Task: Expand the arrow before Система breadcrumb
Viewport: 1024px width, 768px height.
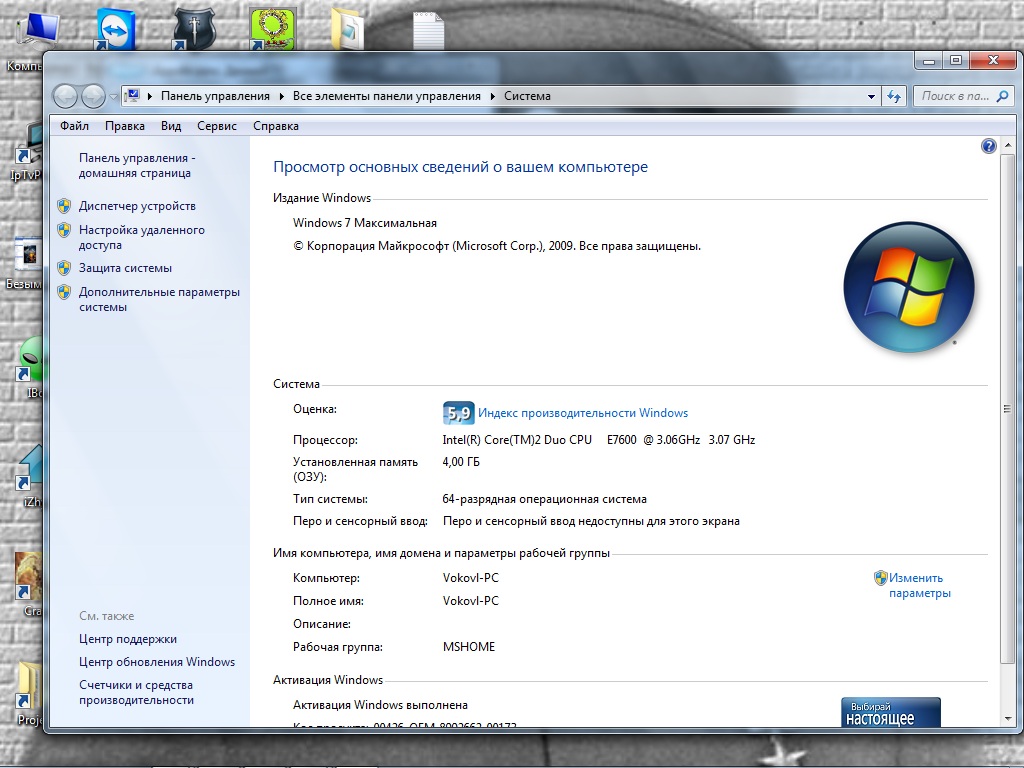Action: (x=492, y=97)
